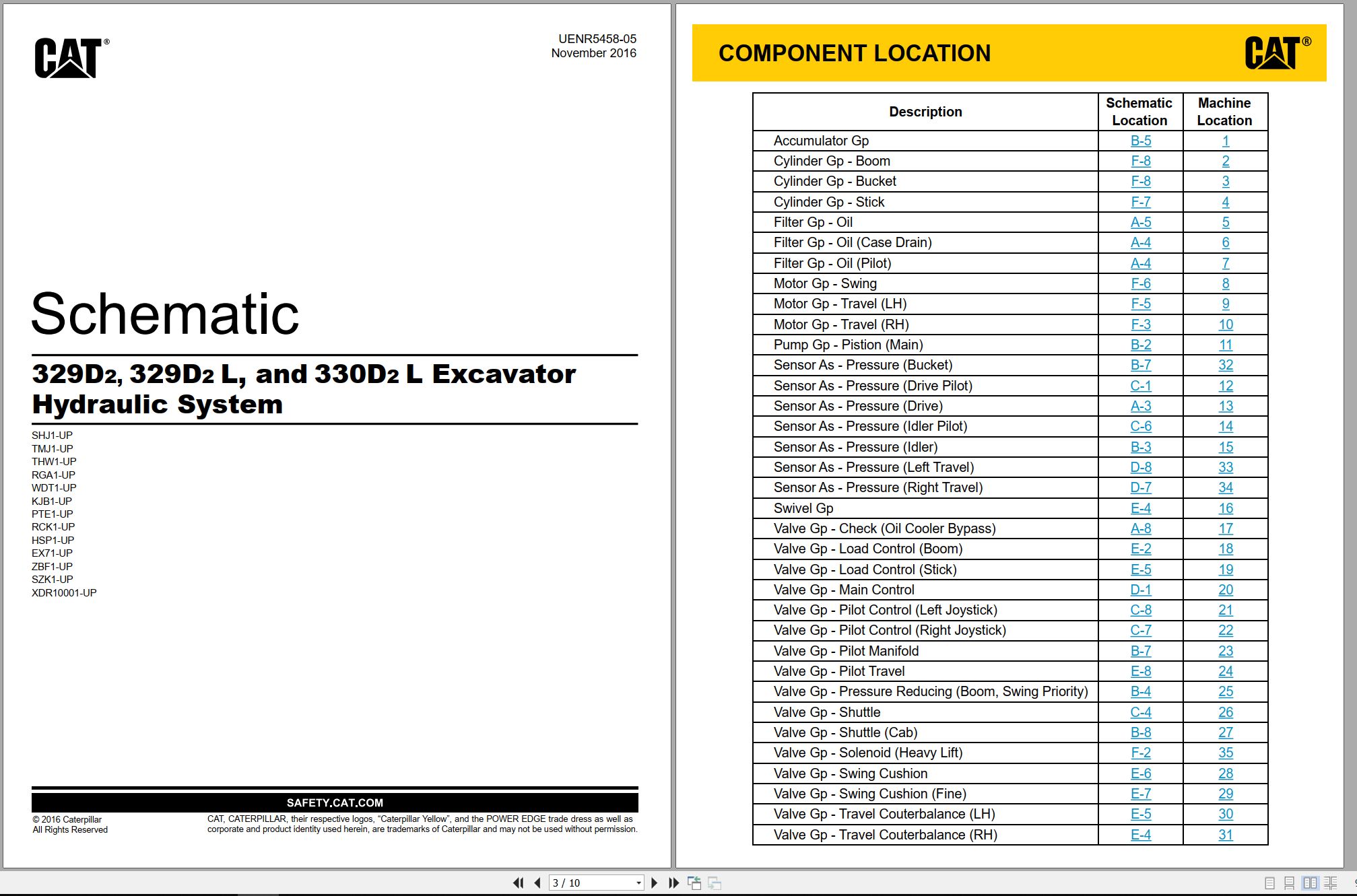Click B-2 link for Pump Gp
This screenshot has height=896, width=1357.
(1141, 345)
